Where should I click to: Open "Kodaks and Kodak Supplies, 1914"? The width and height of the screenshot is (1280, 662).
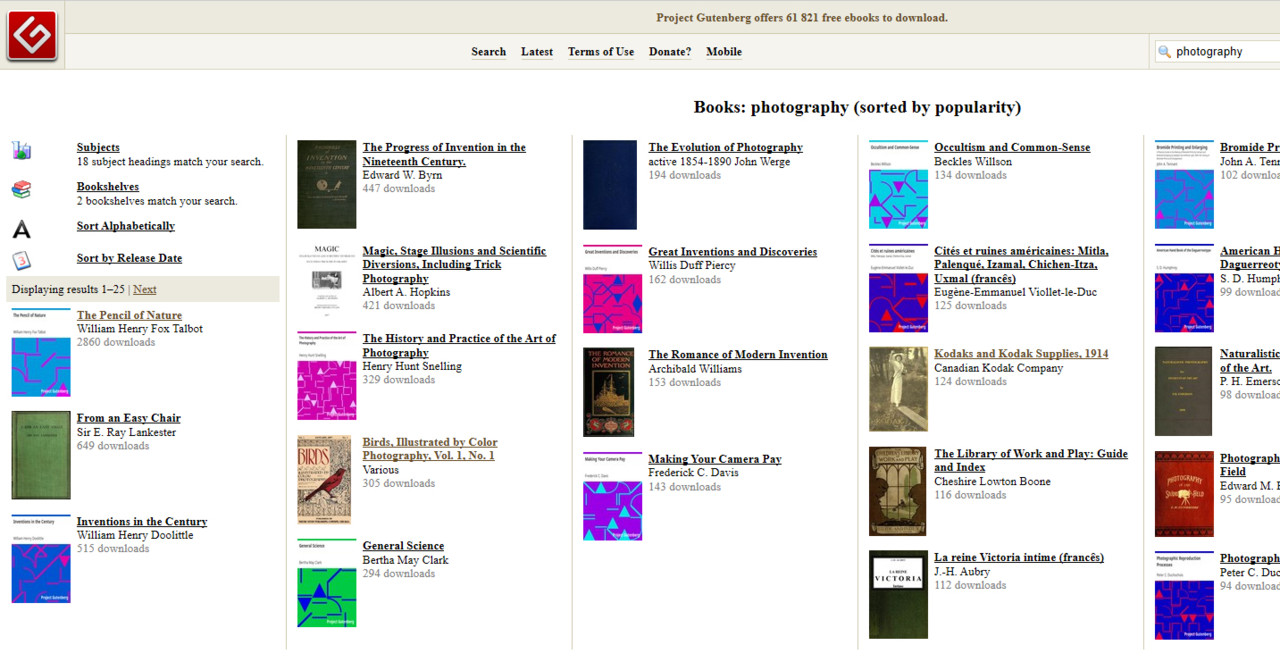point(1020,353)
